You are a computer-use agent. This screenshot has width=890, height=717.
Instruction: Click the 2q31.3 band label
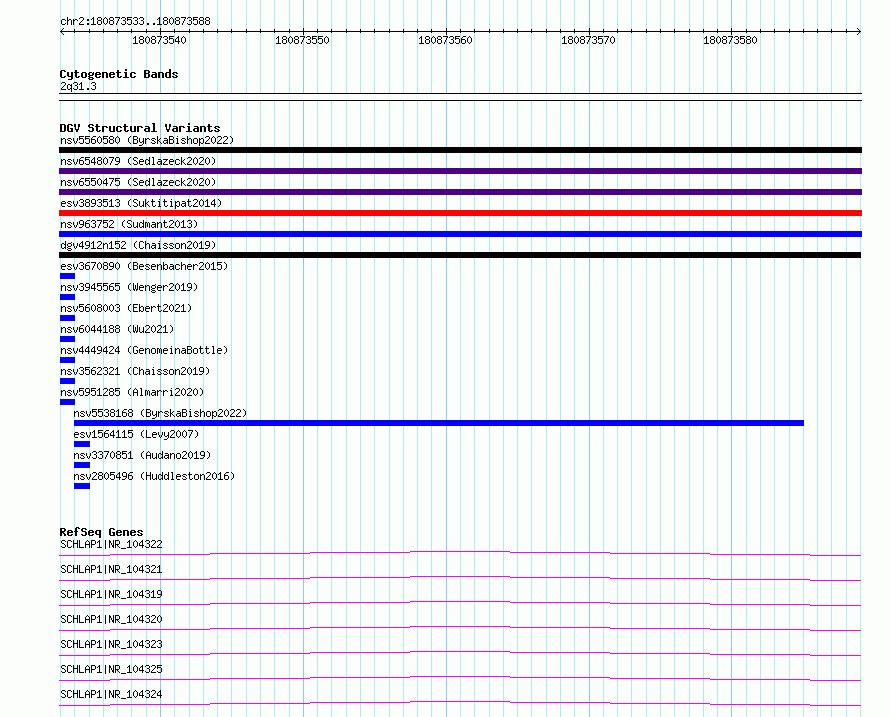(78, 86)
